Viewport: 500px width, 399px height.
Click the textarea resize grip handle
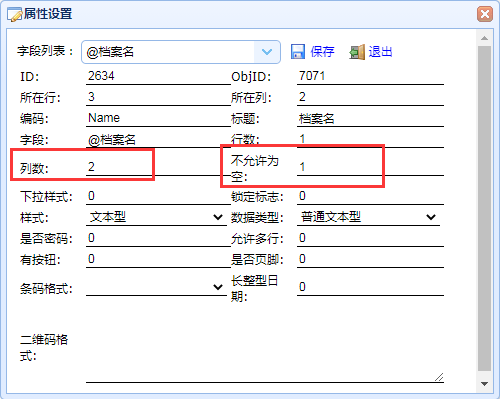point(439,377)
